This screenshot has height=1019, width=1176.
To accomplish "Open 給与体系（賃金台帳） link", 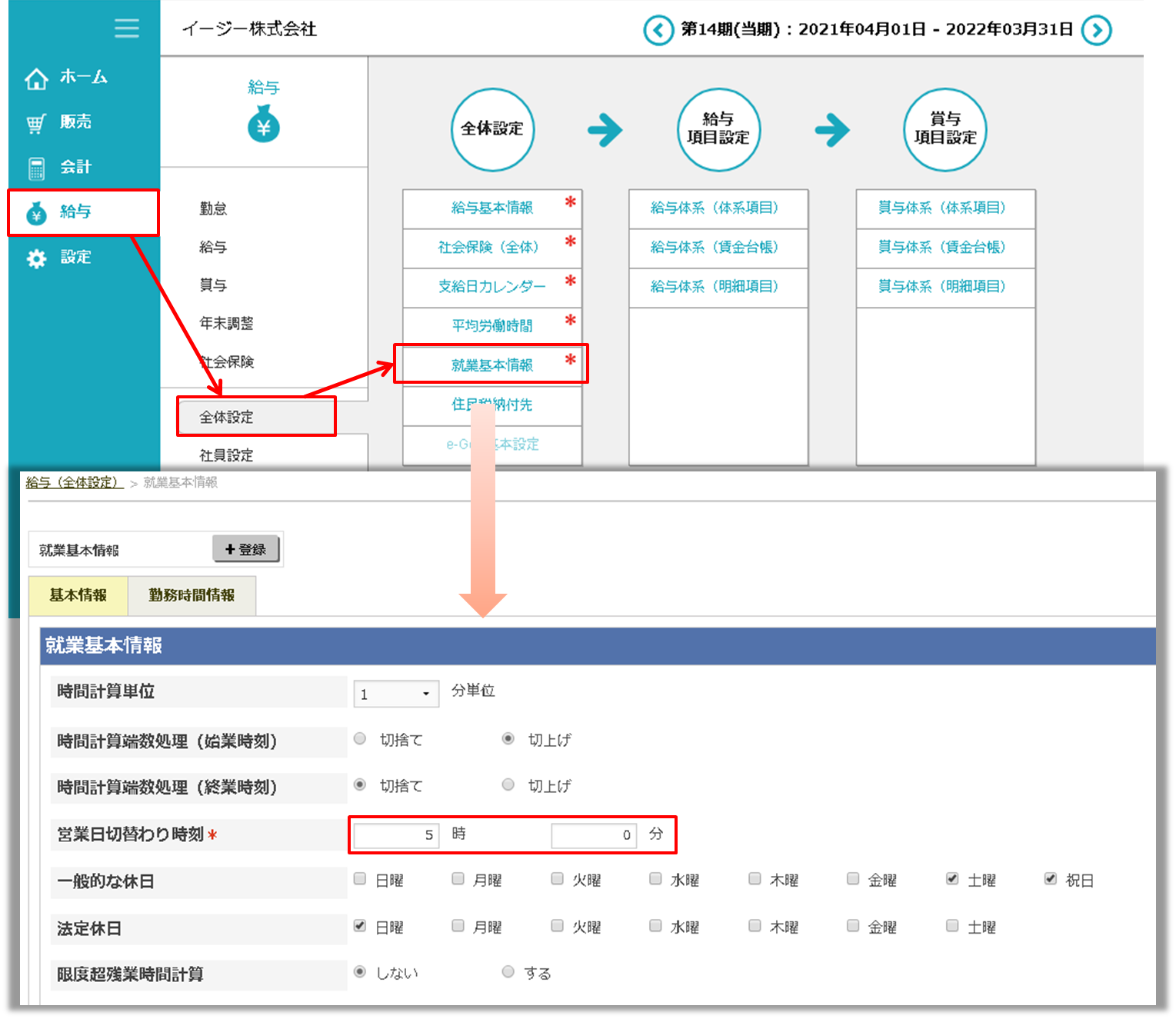I will tap(715, 247).
